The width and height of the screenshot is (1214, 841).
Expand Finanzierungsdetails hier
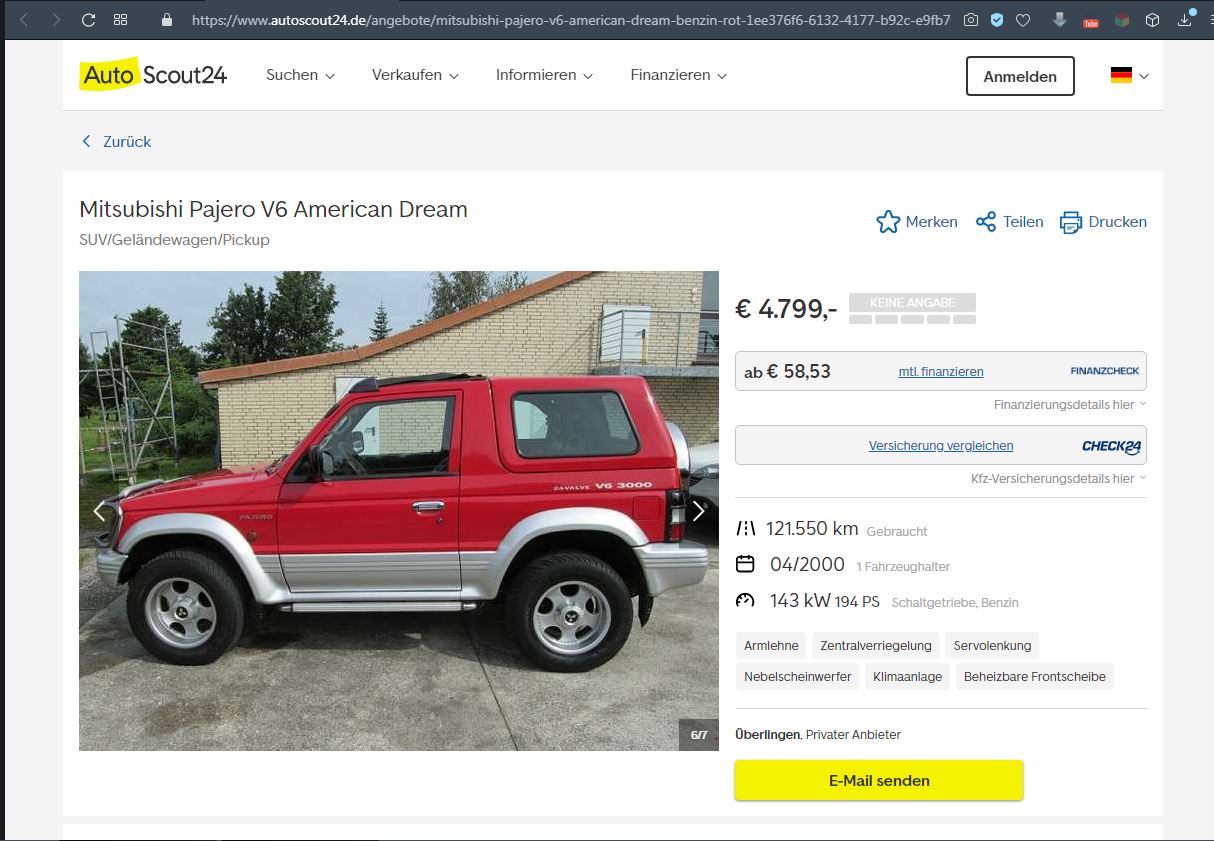[x=1069, y=405]
